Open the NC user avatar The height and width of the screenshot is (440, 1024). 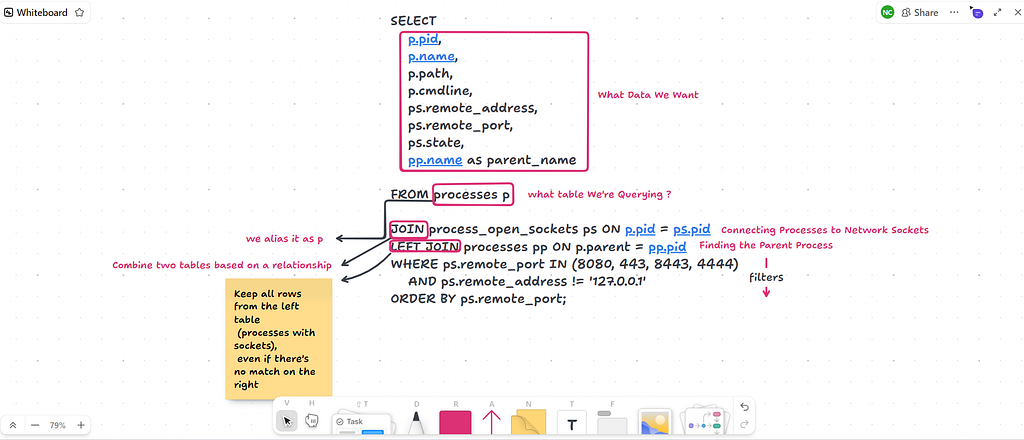pyautogui.click(x=887, y=12)
